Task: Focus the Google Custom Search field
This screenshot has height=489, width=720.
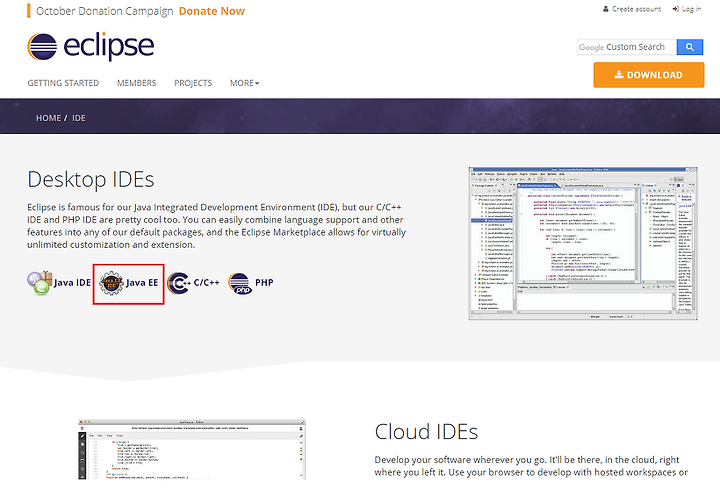Action: pos(627,47)
